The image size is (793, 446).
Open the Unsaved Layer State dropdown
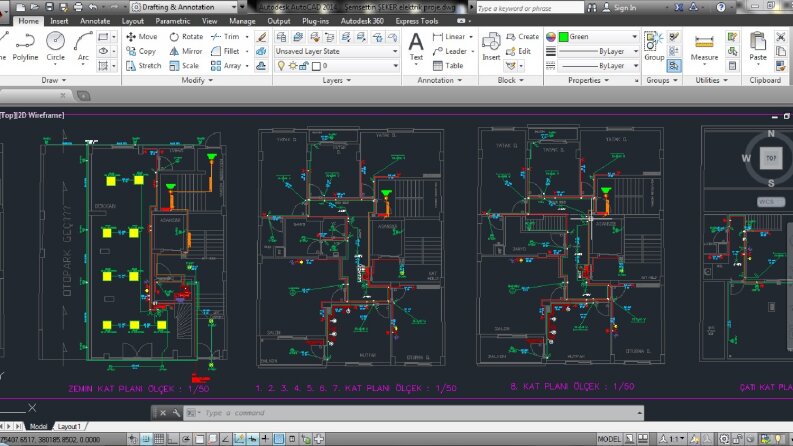click(336, 51)
